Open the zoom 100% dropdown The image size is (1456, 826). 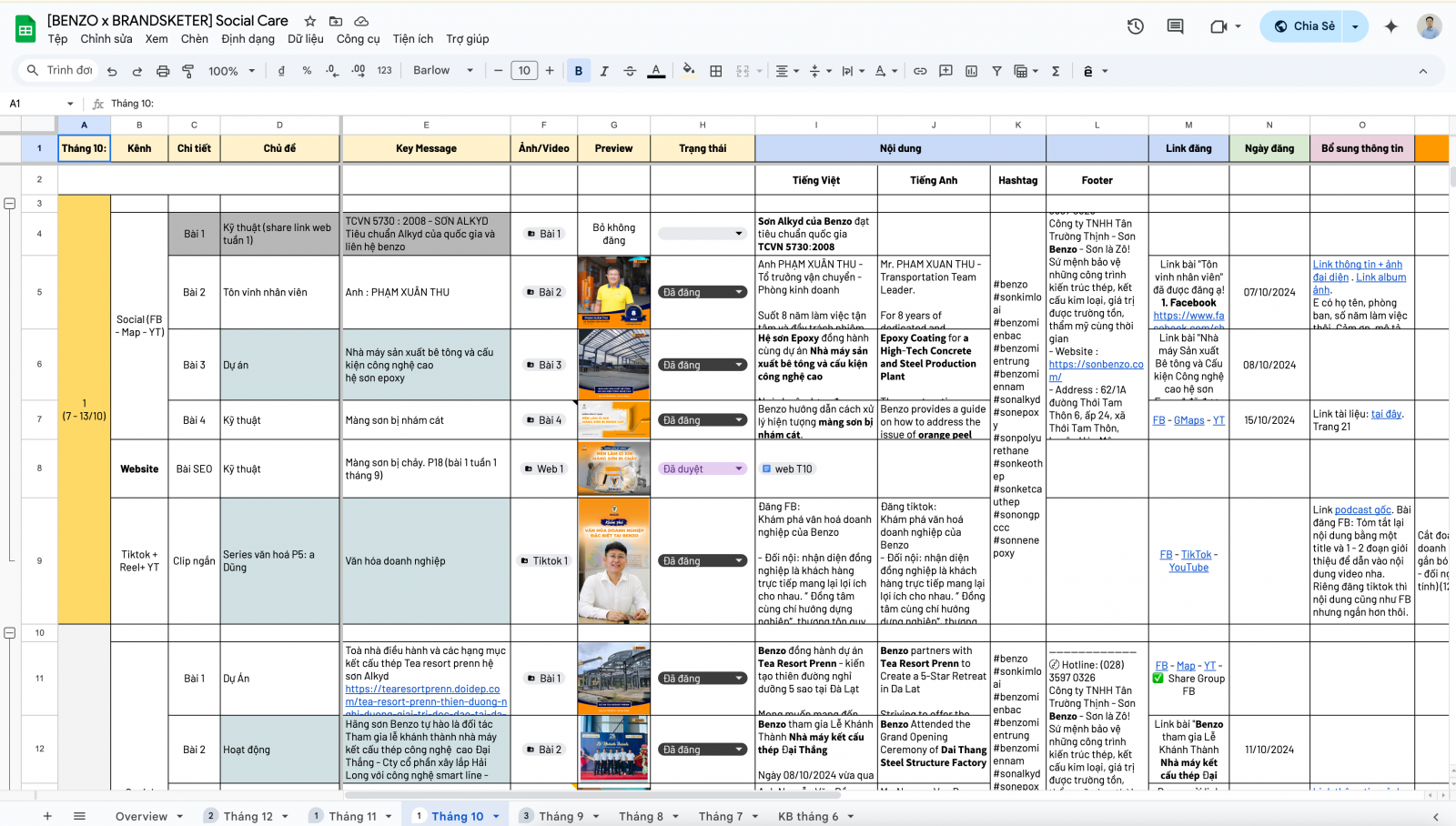click(x=231, y=71)
